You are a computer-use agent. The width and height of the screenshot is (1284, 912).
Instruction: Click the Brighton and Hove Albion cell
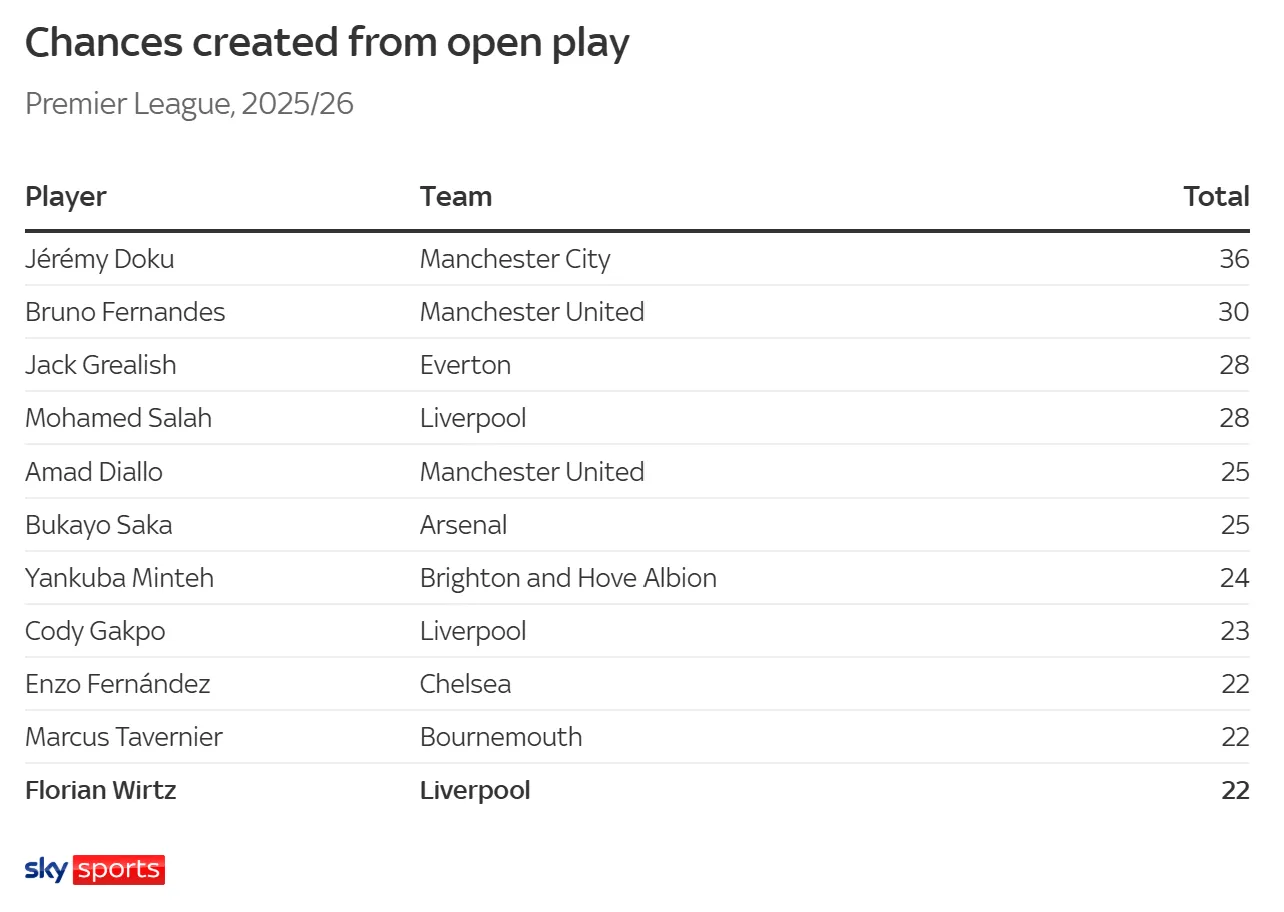(567, 578)
